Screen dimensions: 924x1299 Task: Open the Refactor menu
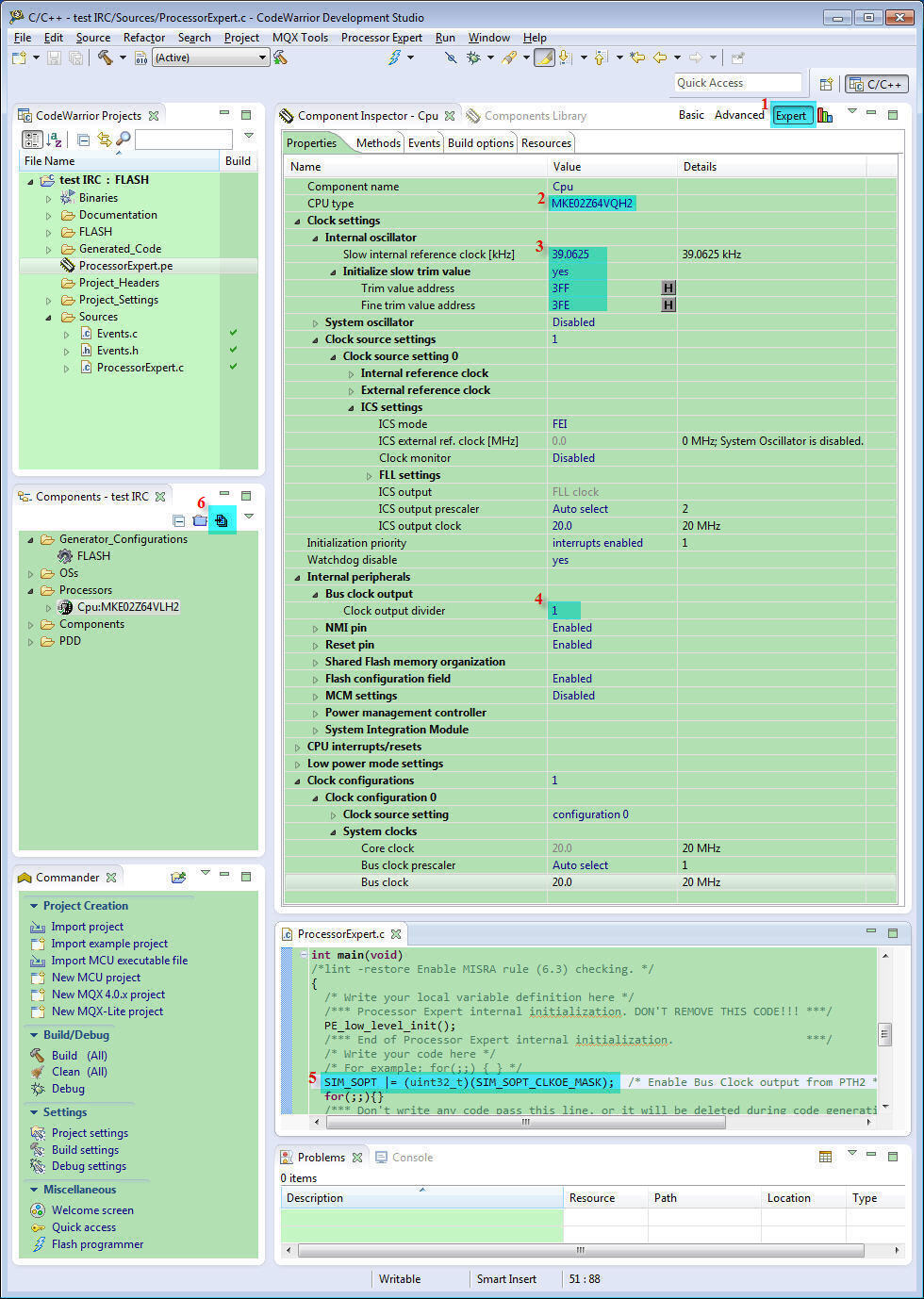tap(144, 38)
